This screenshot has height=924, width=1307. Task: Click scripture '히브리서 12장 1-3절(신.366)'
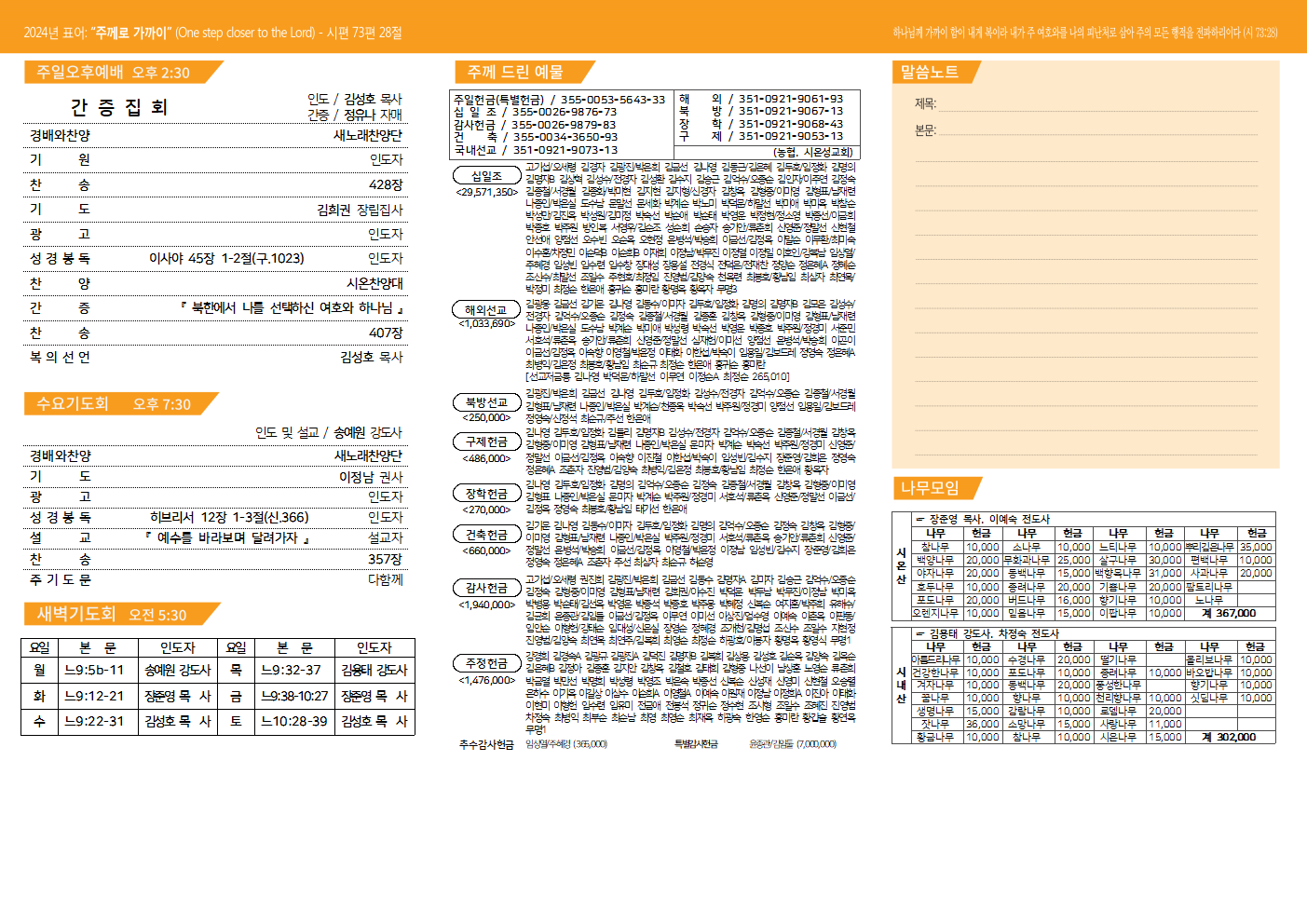(229, 517)
